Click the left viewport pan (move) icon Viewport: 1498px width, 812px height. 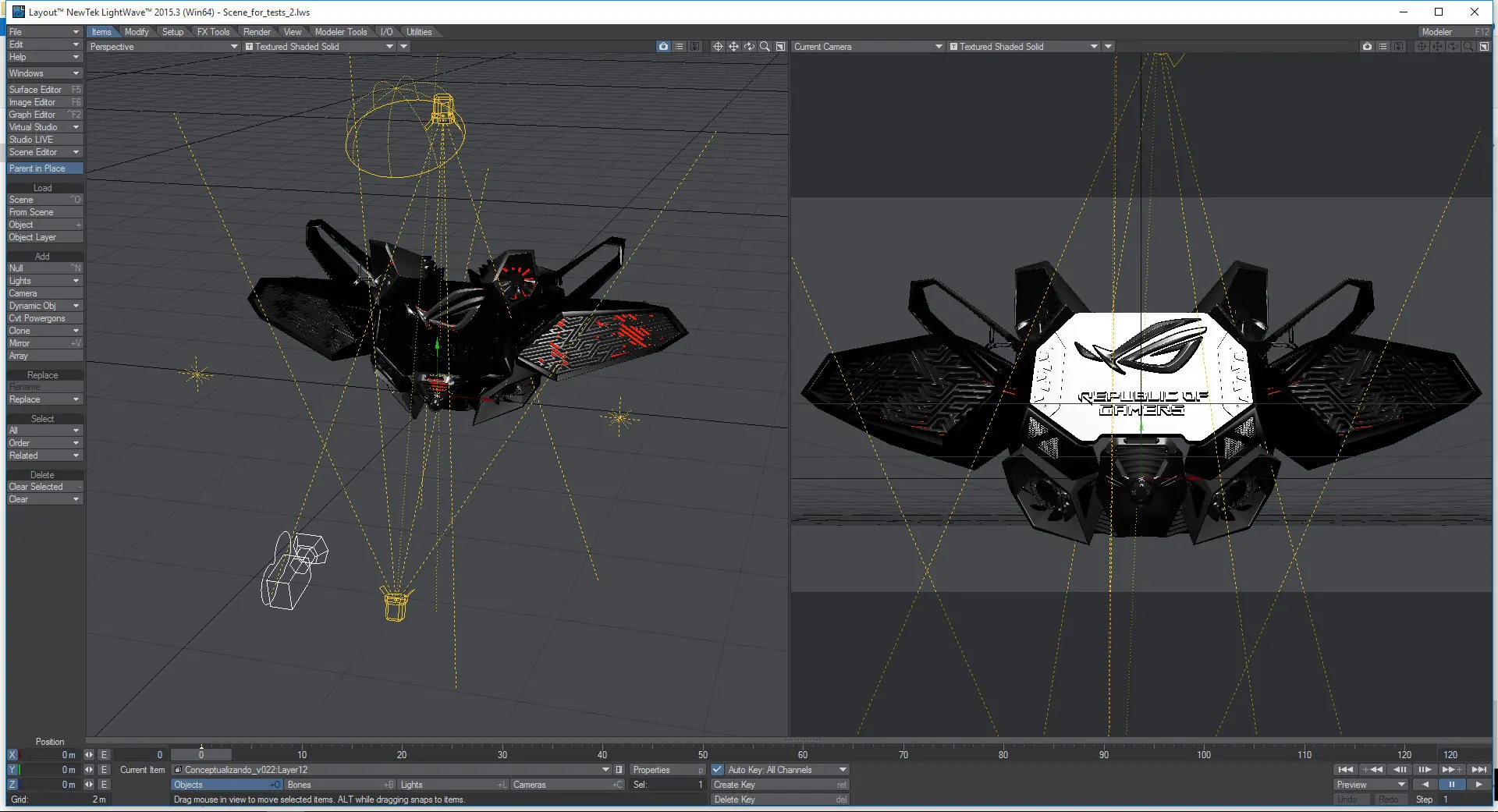pyautogui.click(x=733, y=47)
